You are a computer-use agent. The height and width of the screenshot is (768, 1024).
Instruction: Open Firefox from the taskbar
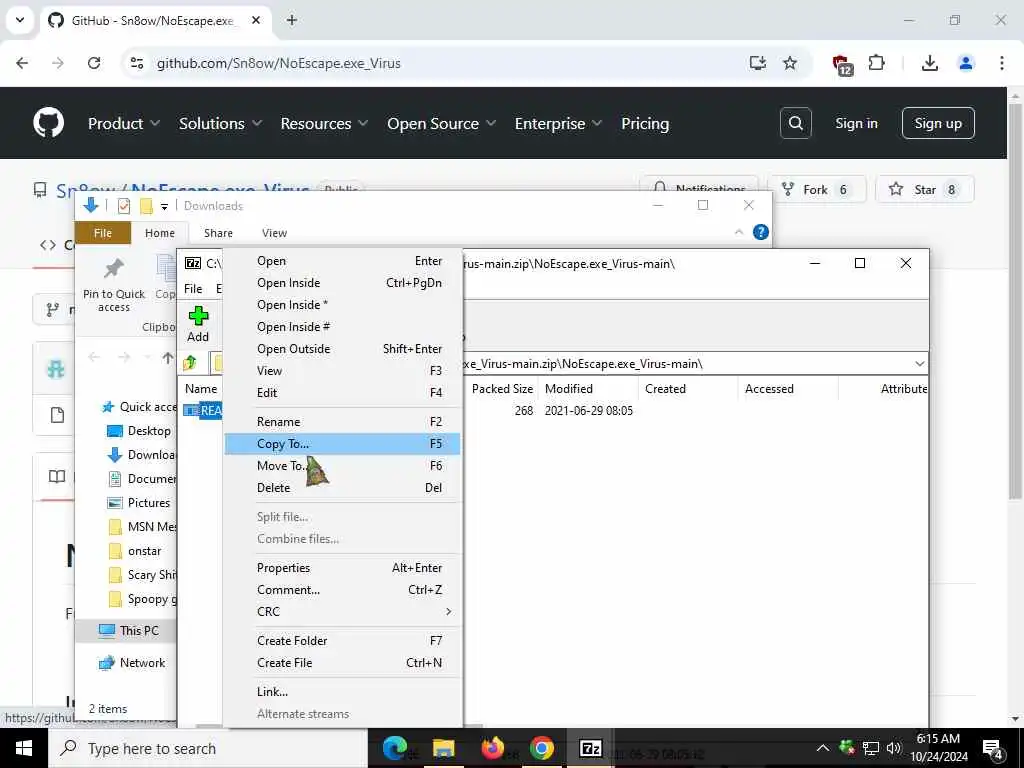pyautogui.click(x=492, y=748)
